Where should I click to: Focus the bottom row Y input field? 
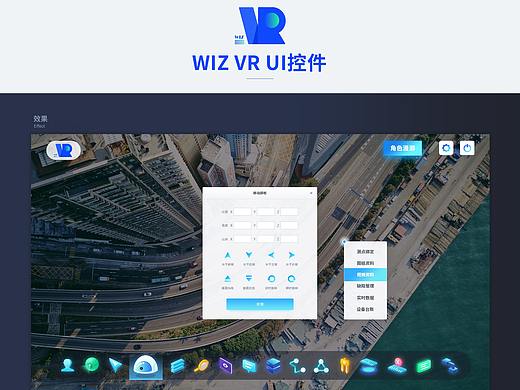point(266,239)
